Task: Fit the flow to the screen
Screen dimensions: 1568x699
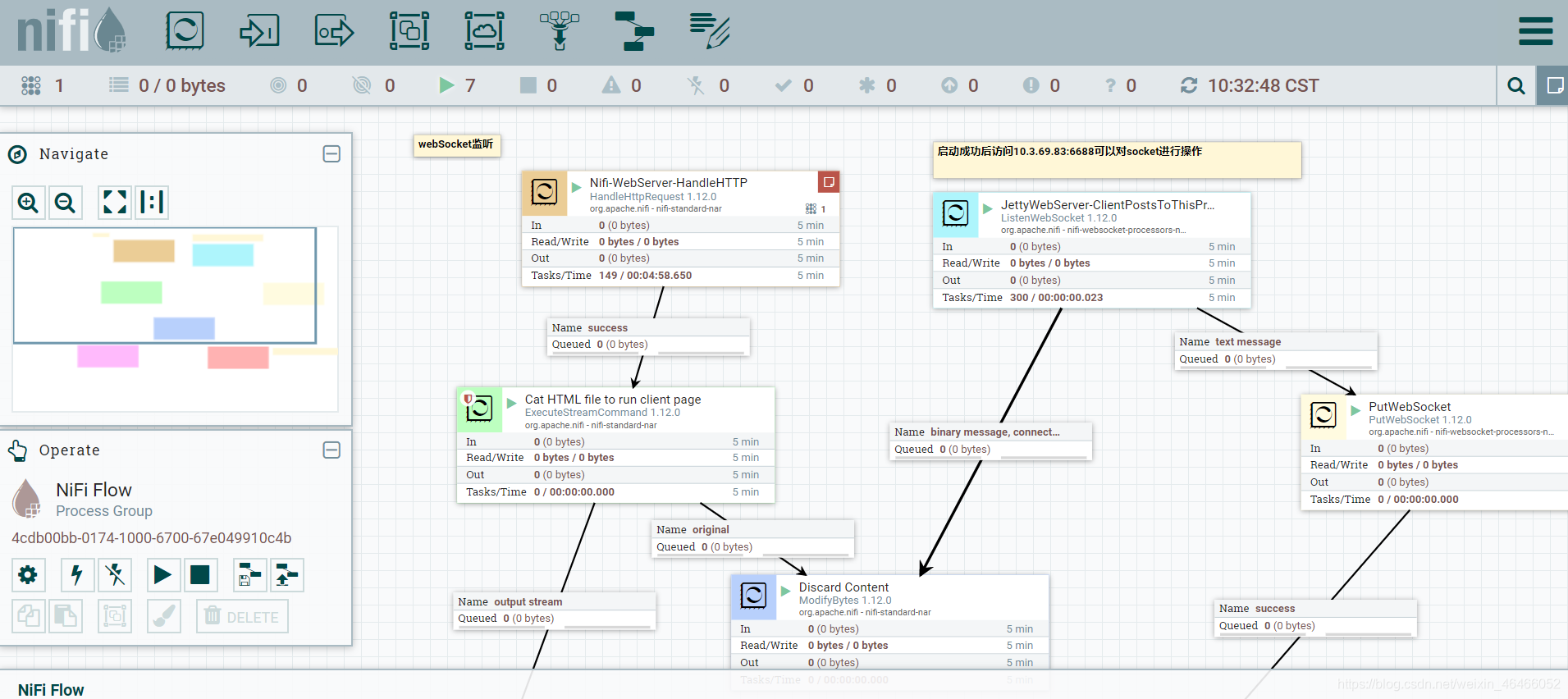Action: [115, 202]
